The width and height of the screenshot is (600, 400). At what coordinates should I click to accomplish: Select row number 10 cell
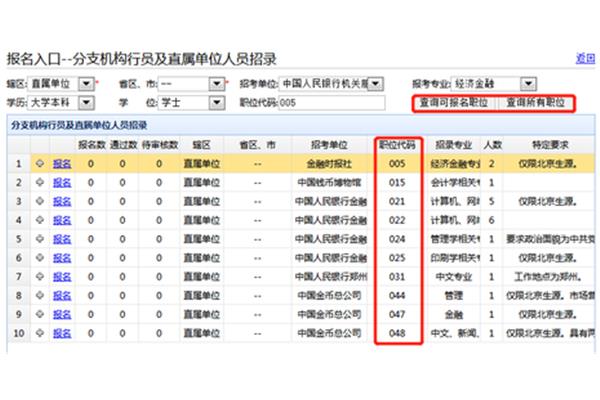19,333
